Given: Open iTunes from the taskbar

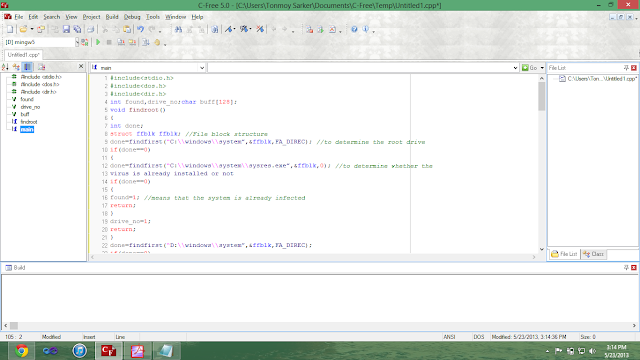Looking at the screenshot, I should [80, 351].
